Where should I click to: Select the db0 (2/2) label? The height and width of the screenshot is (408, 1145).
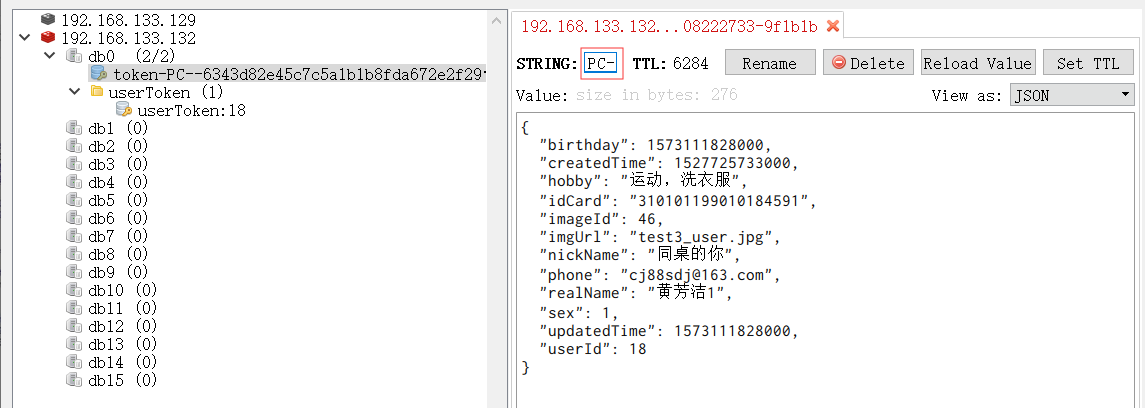point(131,55)
